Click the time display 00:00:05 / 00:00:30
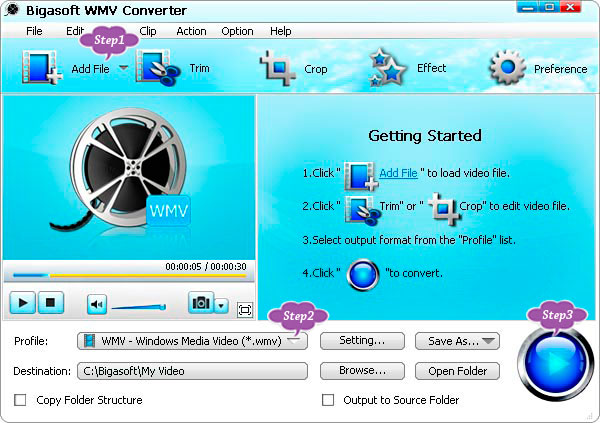Viewport: 600px width, 423px height. (x=206, y=266)
